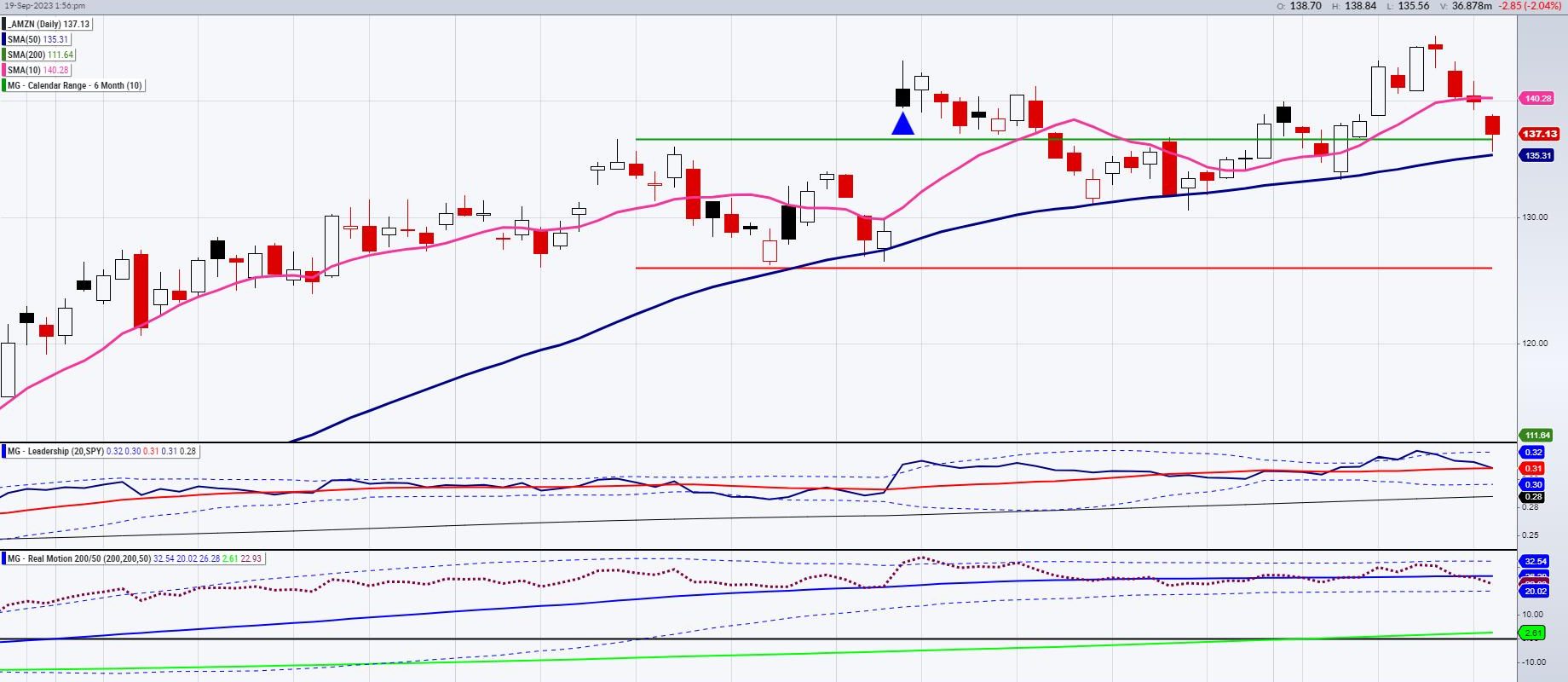Screen dimensions: 1568x682
Task: Click the navy swatch next to SMA(50)
Action: [x=4, y=39]
